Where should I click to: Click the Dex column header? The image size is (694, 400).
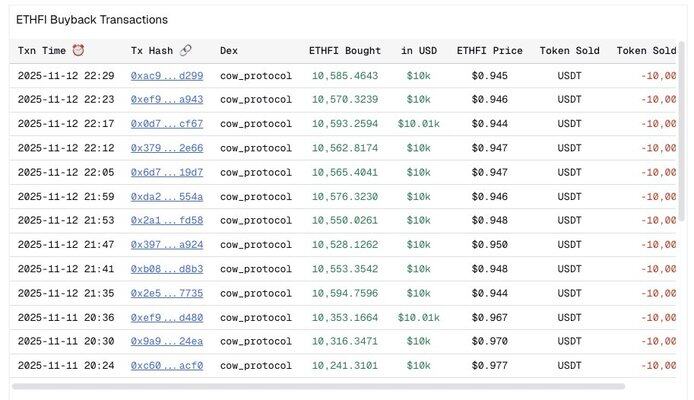point(229,51)
